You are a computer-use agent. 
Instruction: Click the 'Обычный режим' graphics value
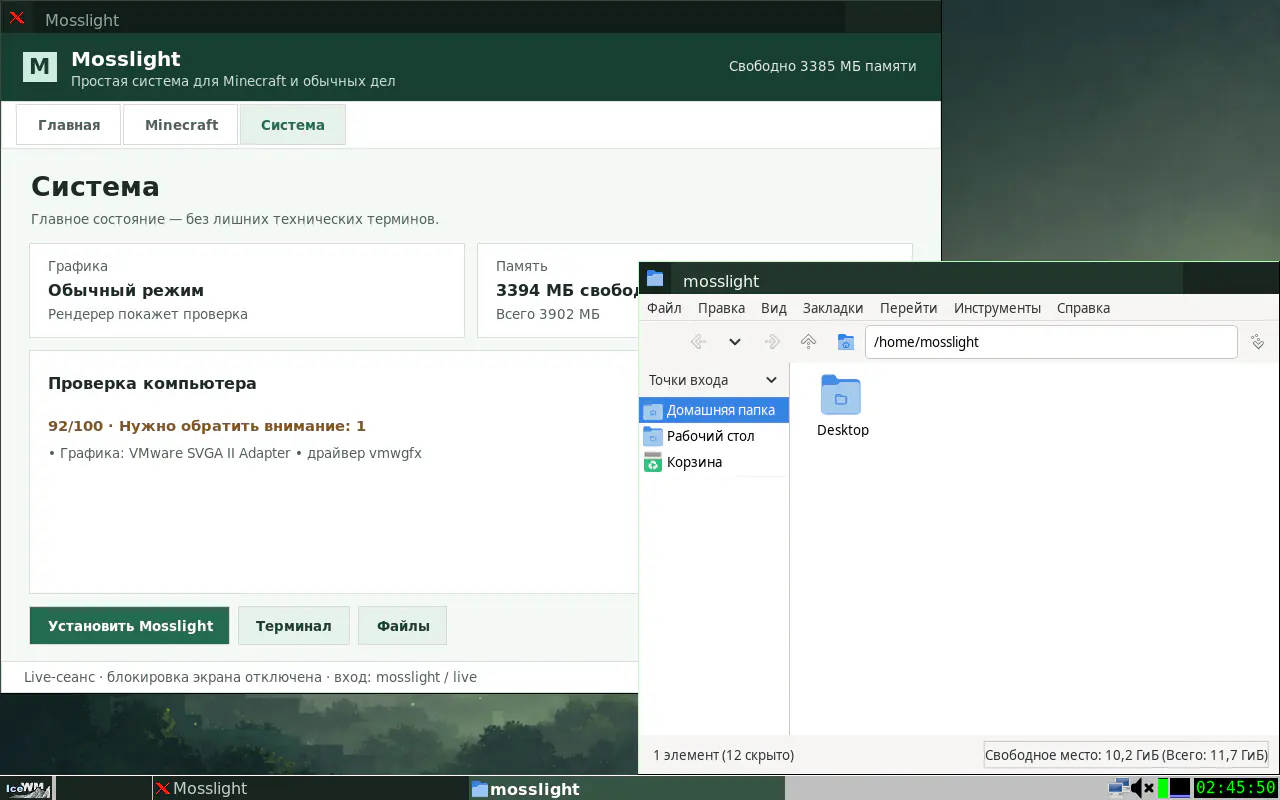click(x=126, y=290)
